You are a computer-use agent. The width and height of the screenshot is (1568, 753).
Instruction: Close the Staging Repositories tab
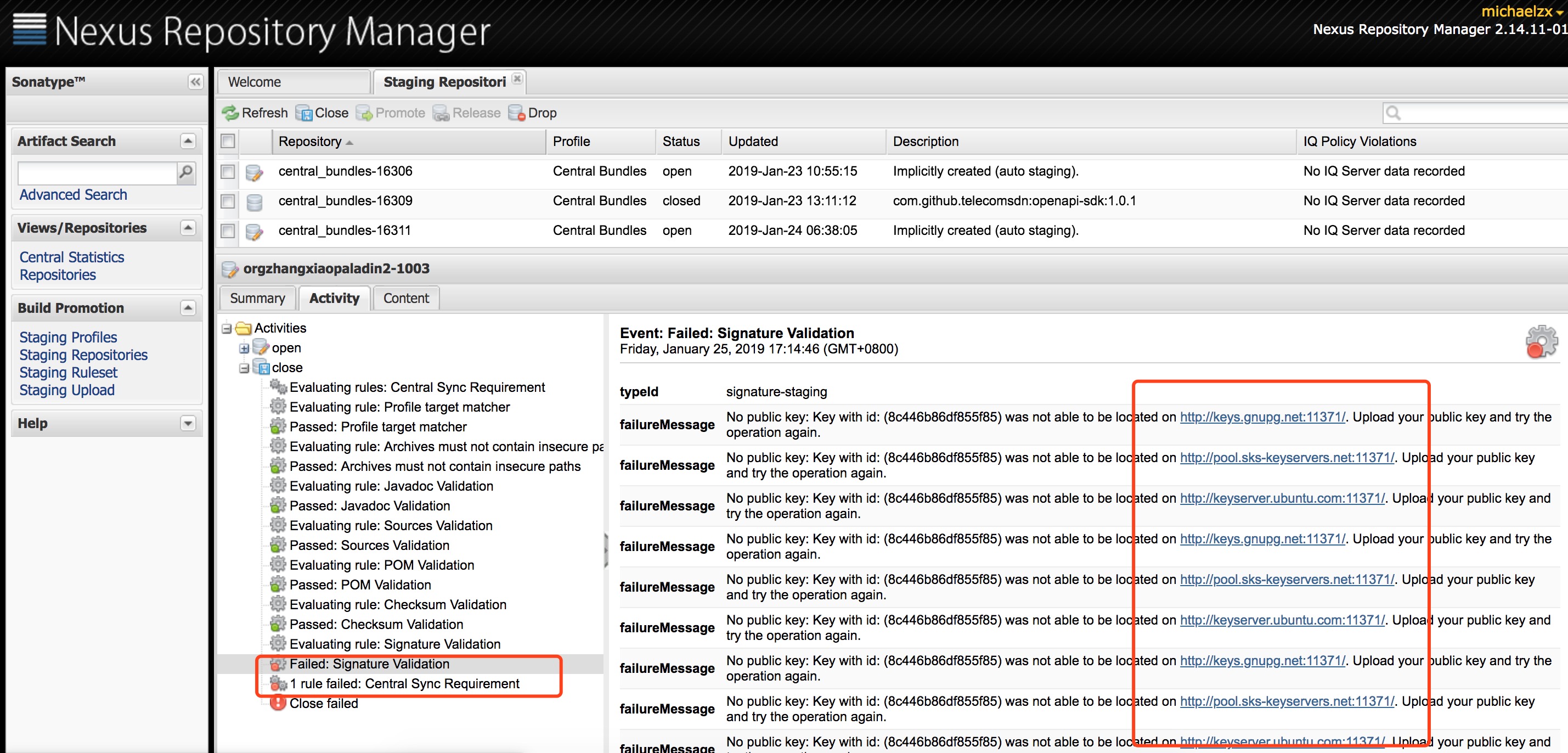click(x=517, y=78)
